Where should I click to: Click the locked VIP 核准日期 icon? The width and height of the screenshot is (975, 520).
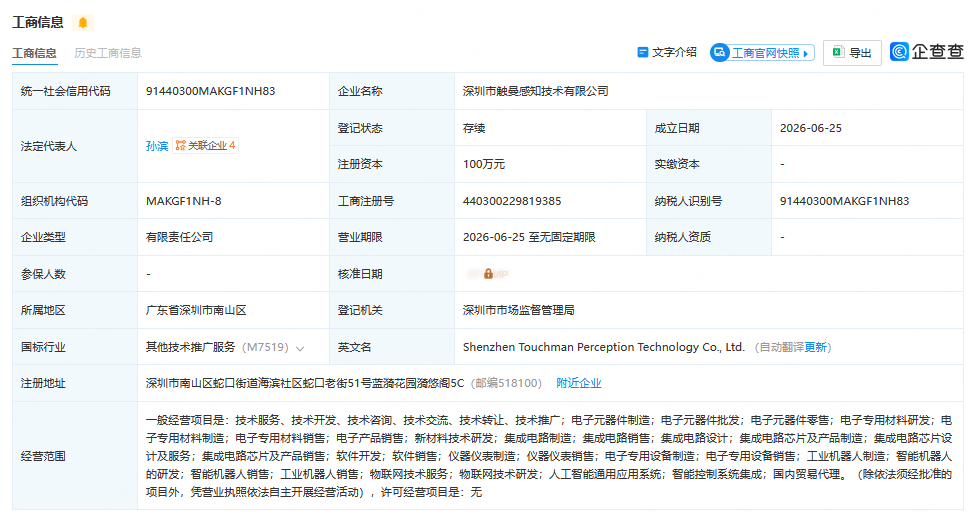point(489,274)
